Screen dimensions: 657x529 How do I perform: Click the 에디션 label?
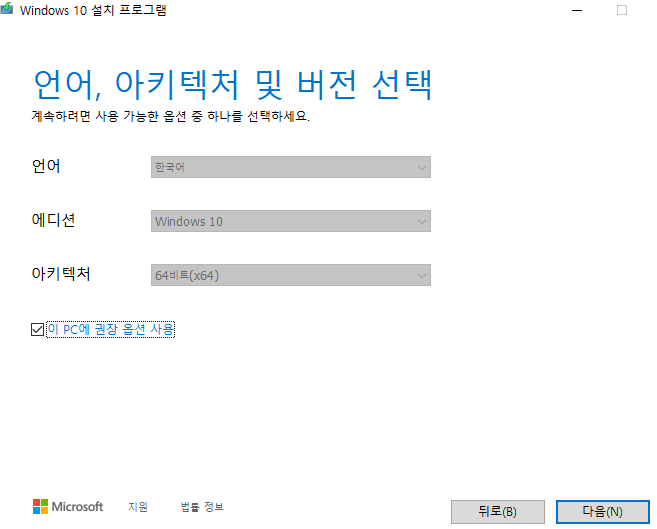(54, 220)
